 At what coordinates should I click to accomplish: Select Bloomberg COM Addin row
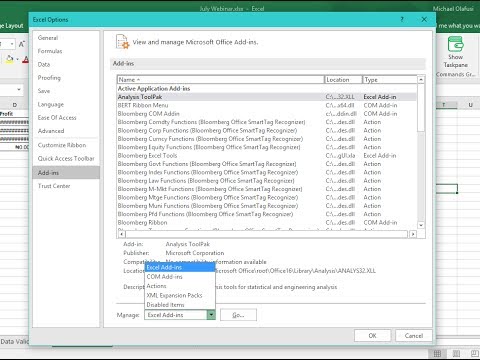pyautogui.click(x=267, y=114)
